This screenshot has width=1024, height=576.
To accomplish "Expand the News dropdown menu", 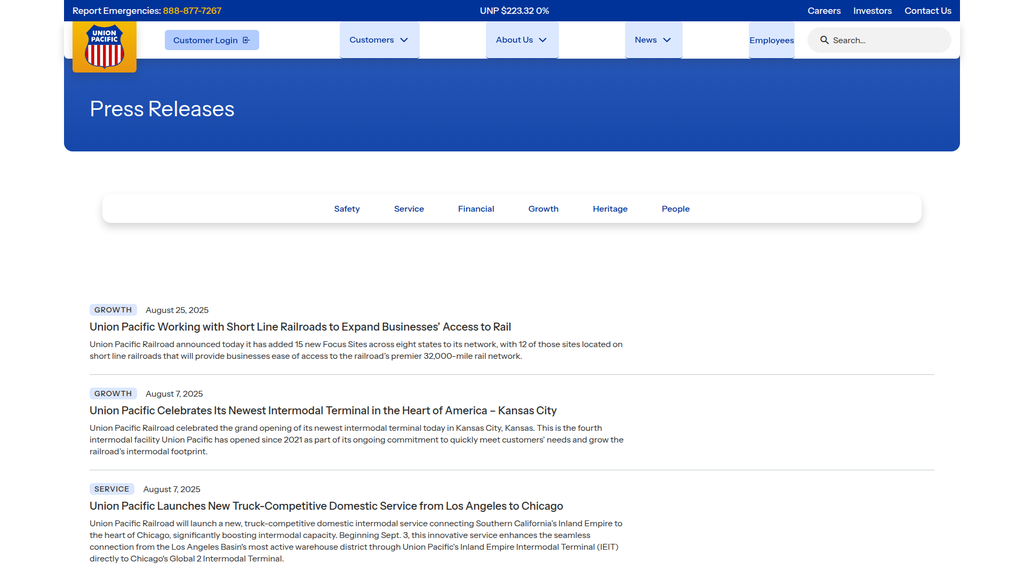I will click(x=653, y=40).
